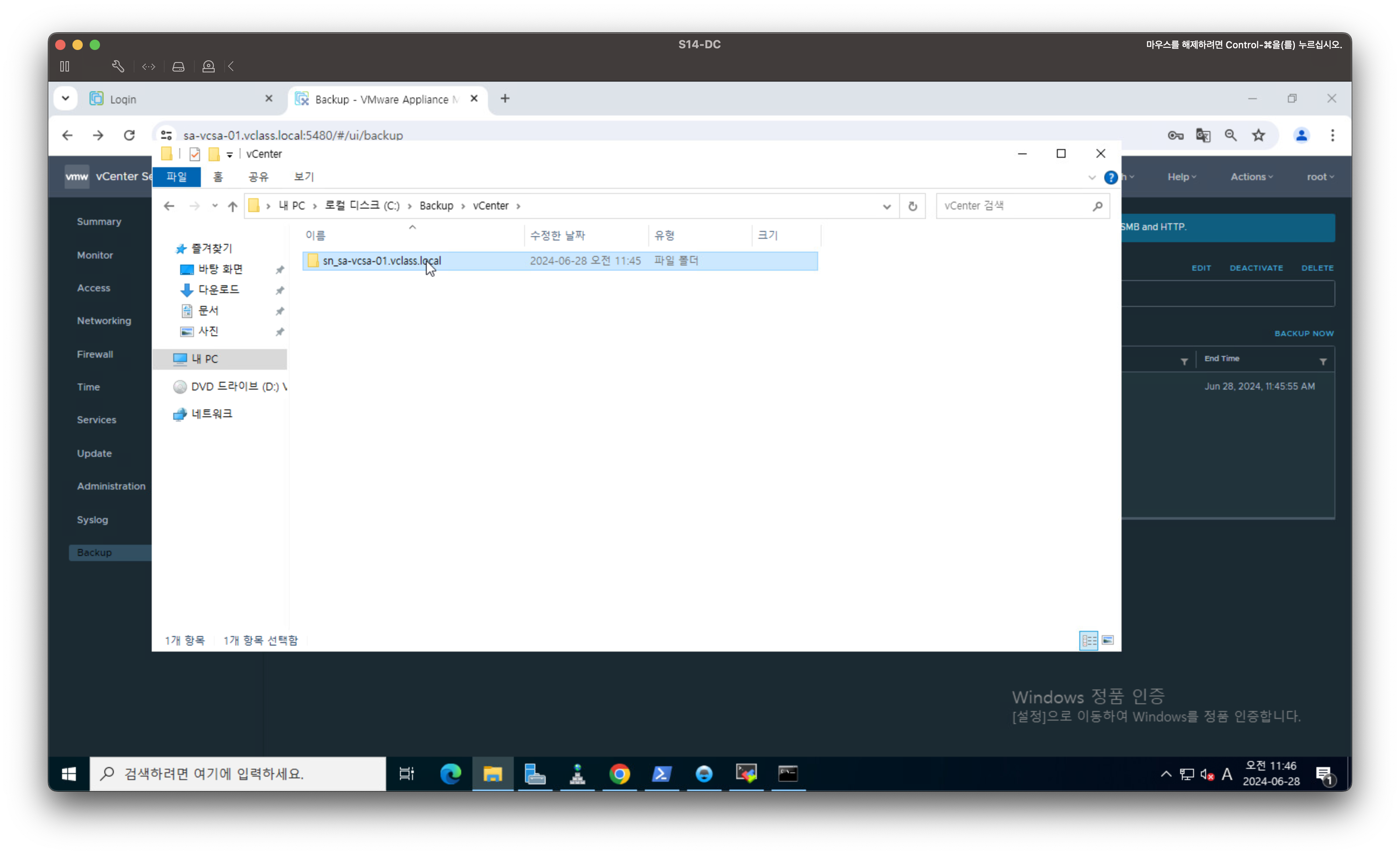
Task: Switch to large icons view layout
Action: coord(1107,640)
